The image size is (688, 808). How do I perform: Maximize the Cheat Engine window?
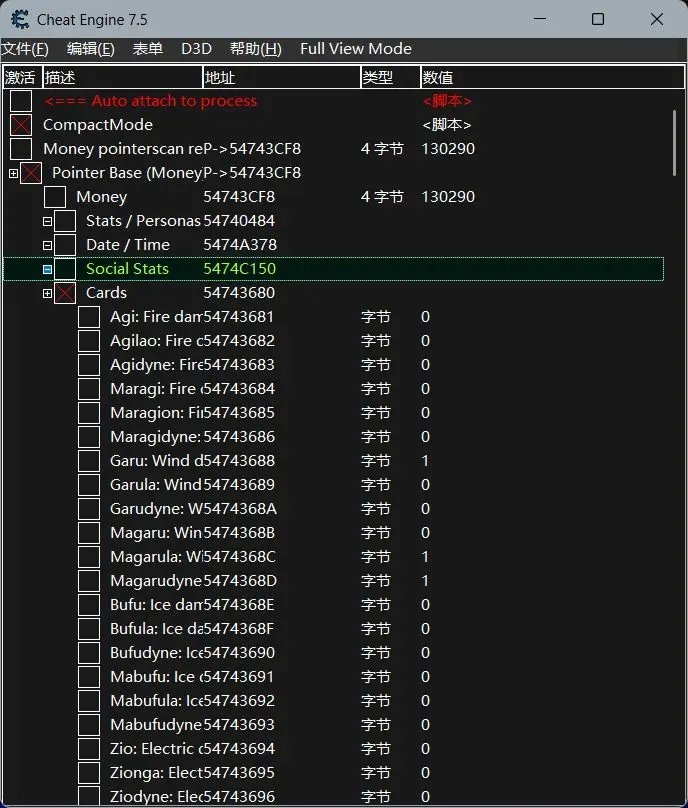598,20
